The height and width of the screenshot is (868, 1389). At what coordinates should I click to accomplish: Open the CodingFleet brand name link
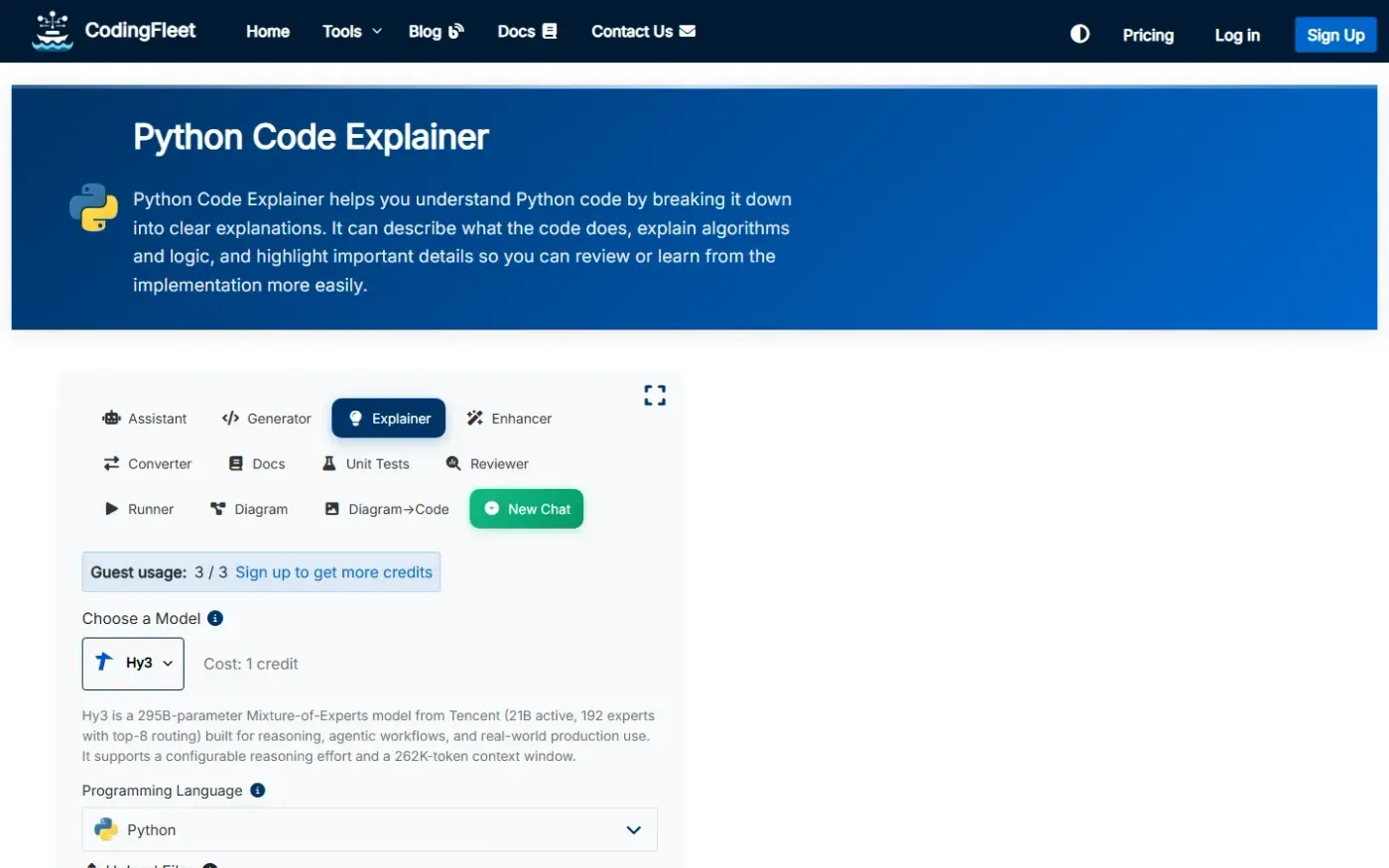point(140,31)
